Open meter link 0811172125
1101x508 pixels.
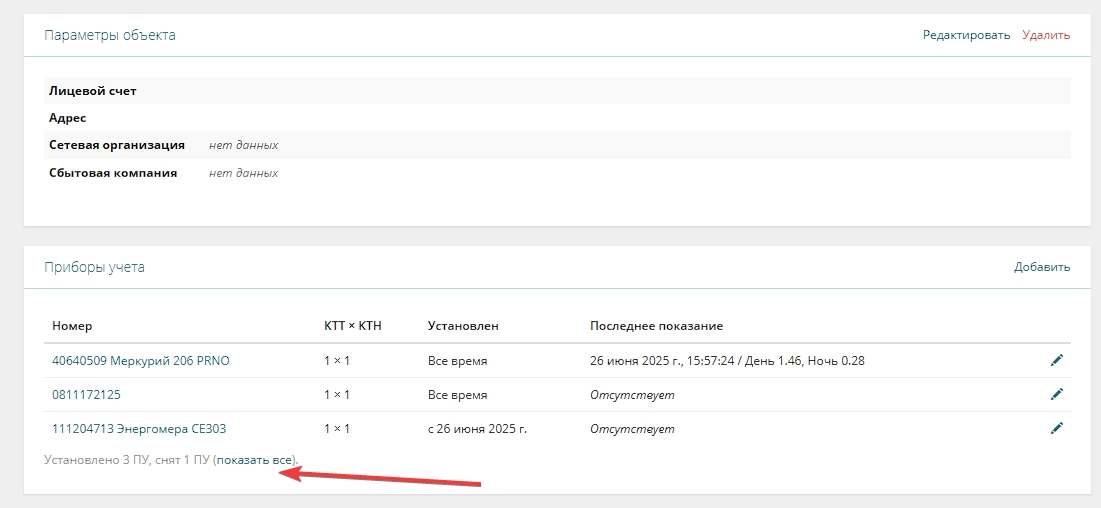[x=86, y=395]
